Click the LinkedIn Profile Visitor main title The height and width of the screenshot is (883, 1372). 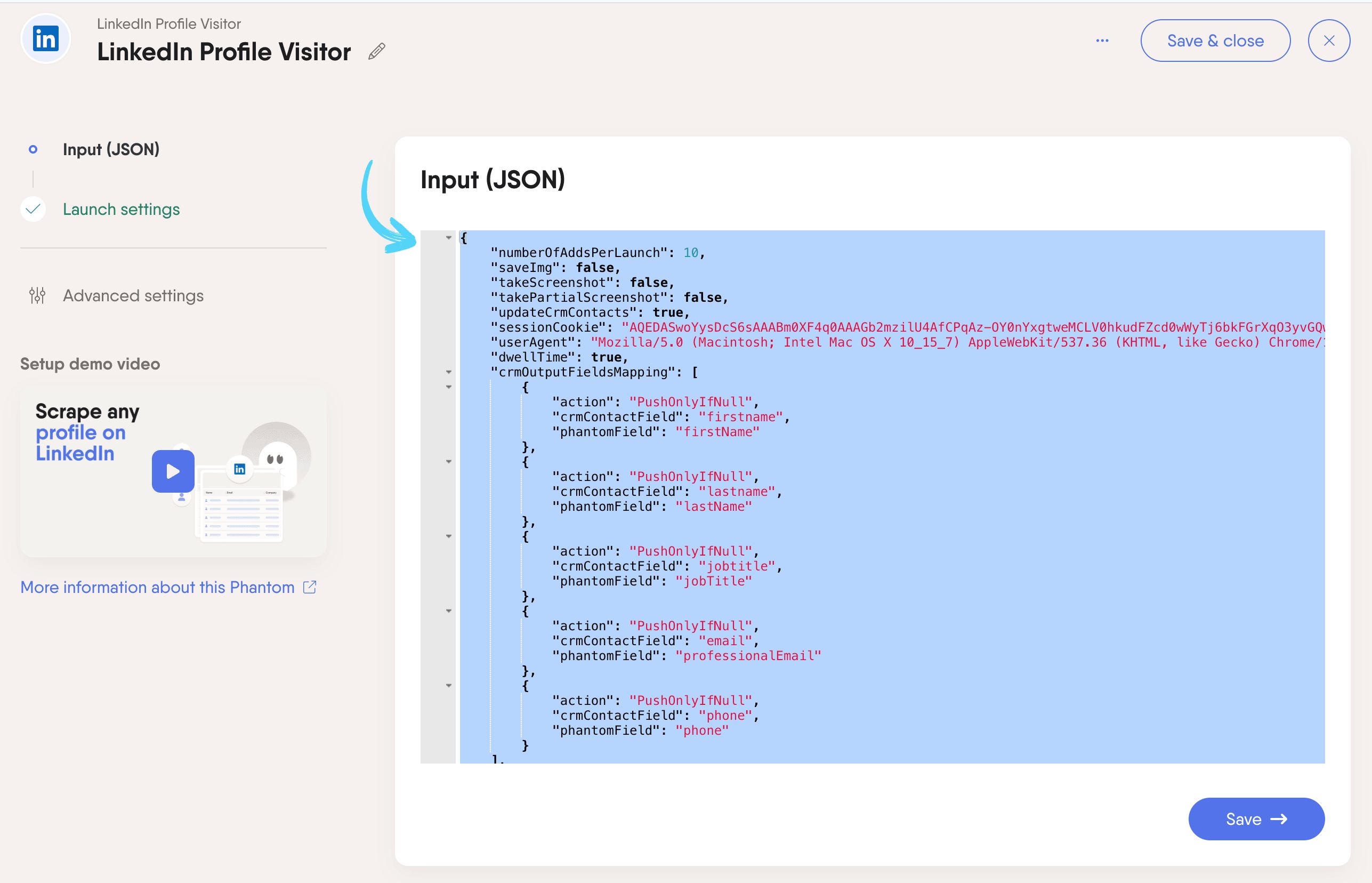pos(223,52)
